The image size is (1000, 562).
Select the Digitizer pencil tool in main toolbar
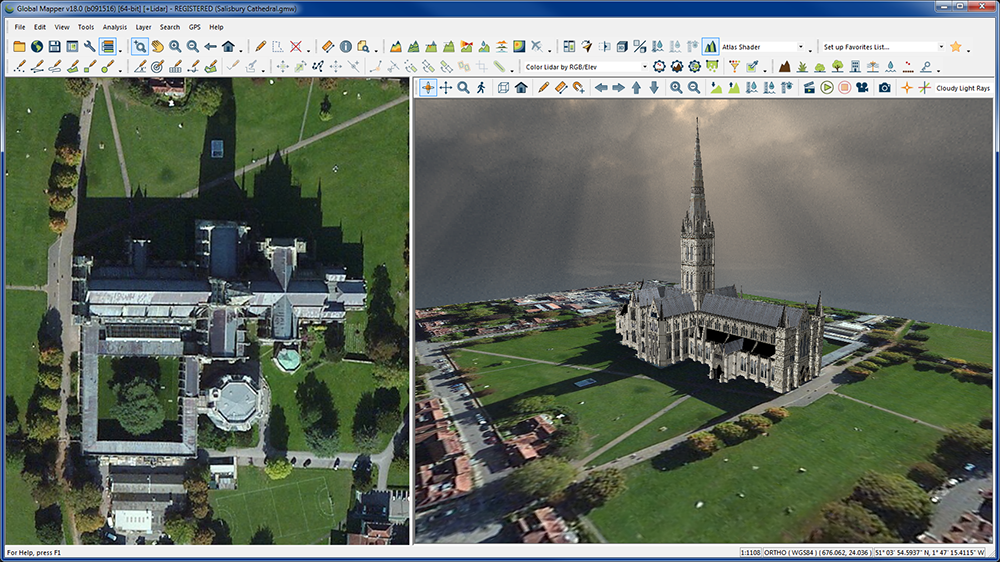[260, 47]
